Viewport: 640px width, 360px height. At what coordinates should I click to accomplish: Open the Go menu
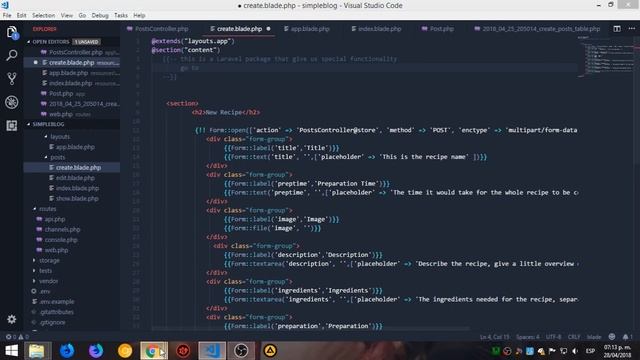click(x=82, y=16)
